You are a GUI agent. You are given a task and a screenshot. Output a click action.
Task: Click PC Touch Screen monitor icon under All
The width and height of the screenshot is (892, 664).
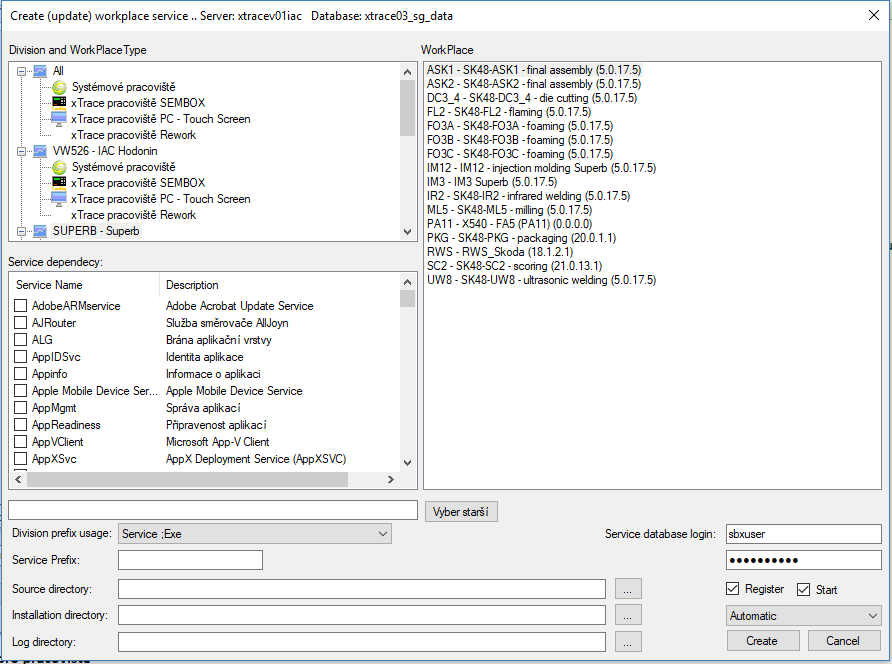[59, 119]
